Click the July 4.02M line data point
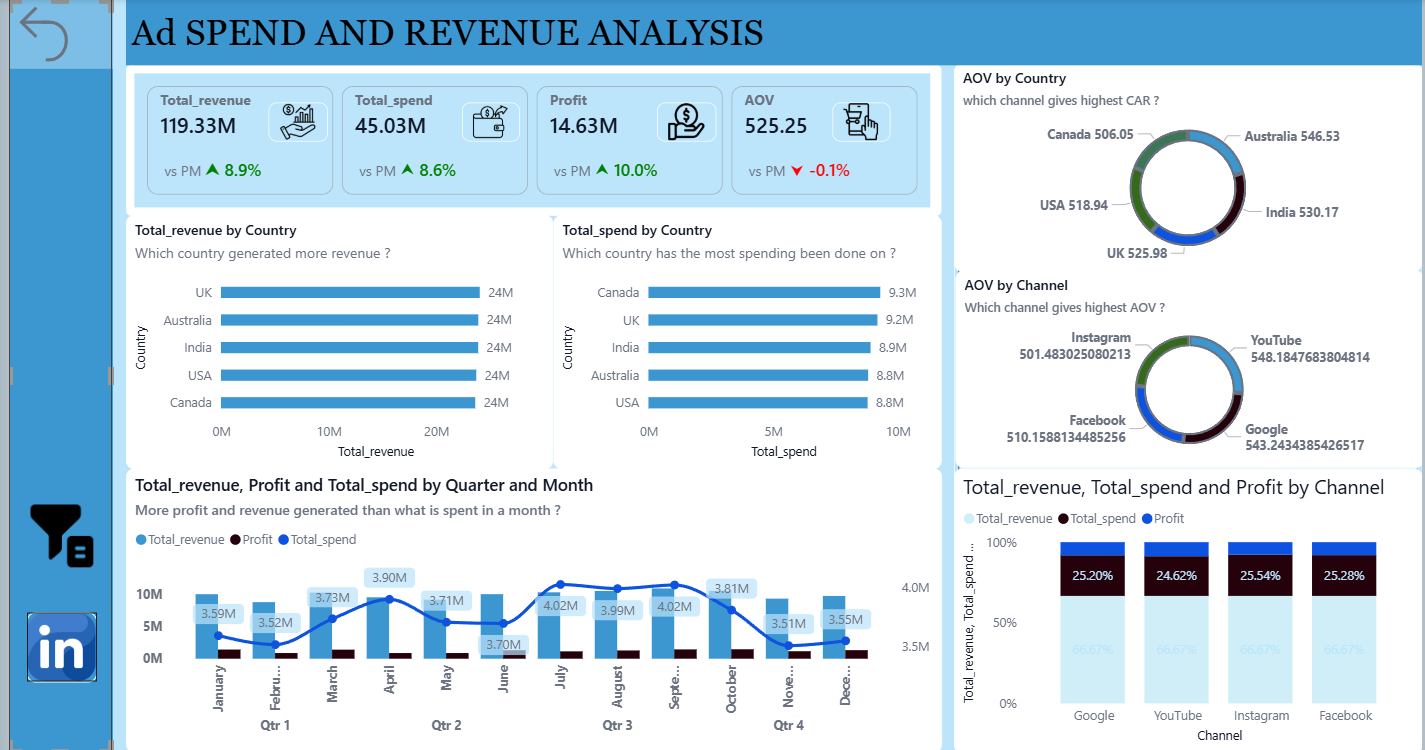The height and width of the screenshot is (750, 1425). coord(560,584)
